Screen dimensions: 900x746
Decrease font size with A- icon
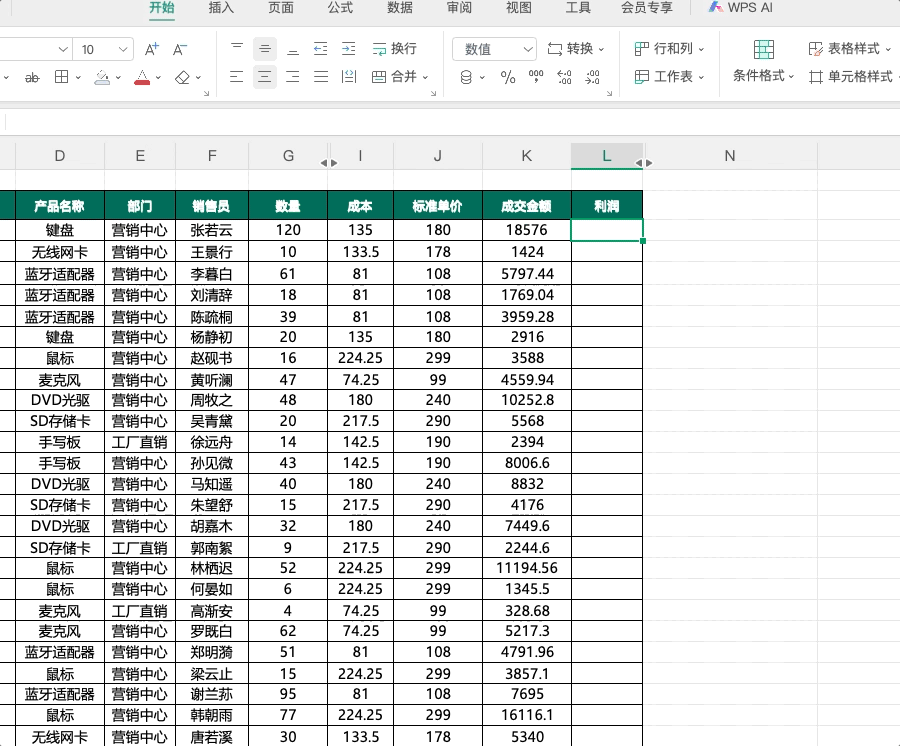click(180, 49)
